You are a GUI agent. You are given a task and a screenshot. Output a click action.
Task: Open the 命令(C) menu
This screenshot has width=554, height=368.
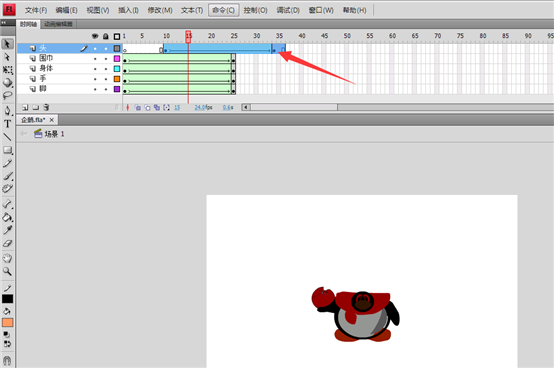[x=223, y=10]
